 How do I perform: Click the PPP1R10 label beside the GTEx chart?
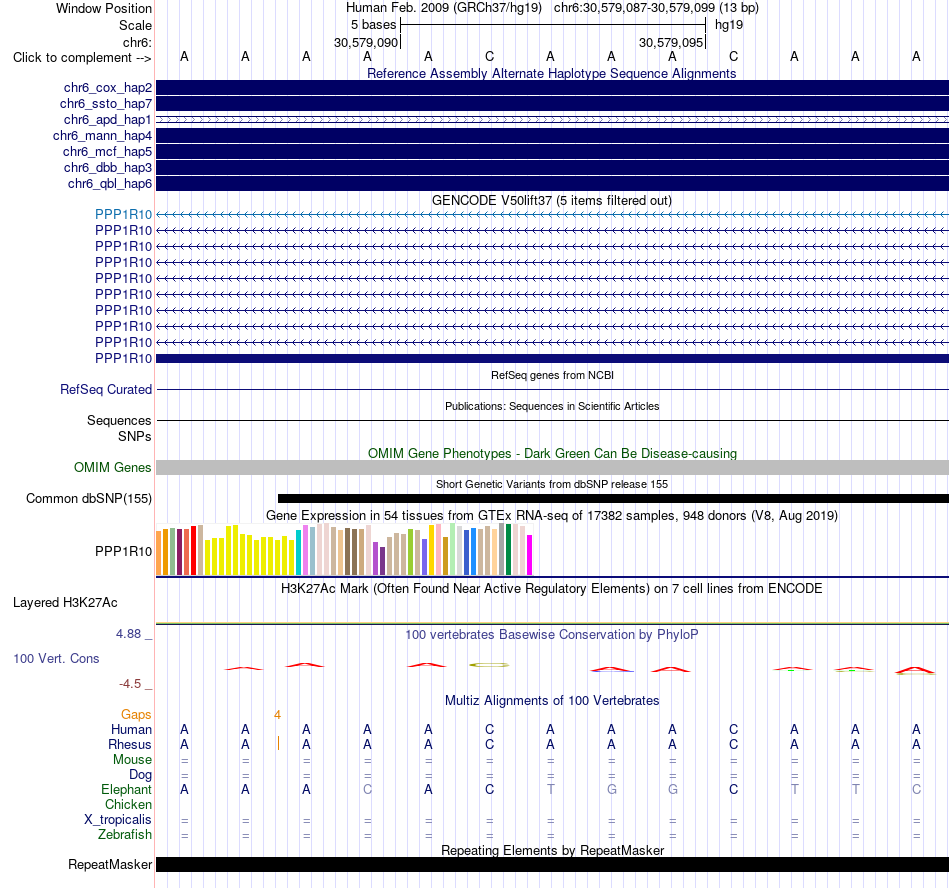pos(124,551)
